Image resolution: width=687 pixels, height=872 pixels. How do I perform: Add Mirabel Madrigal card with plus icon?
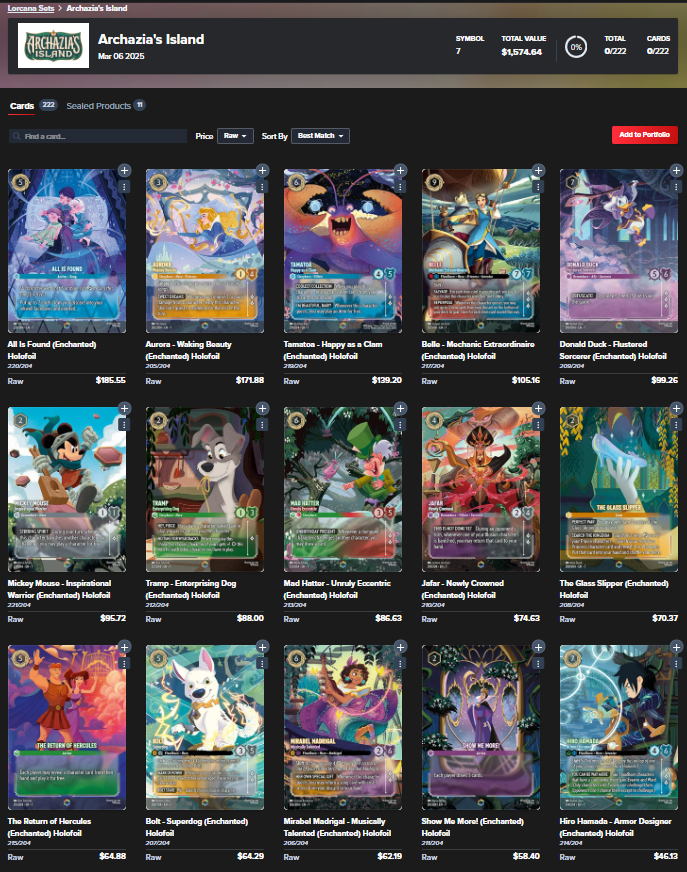click(401, 647)
